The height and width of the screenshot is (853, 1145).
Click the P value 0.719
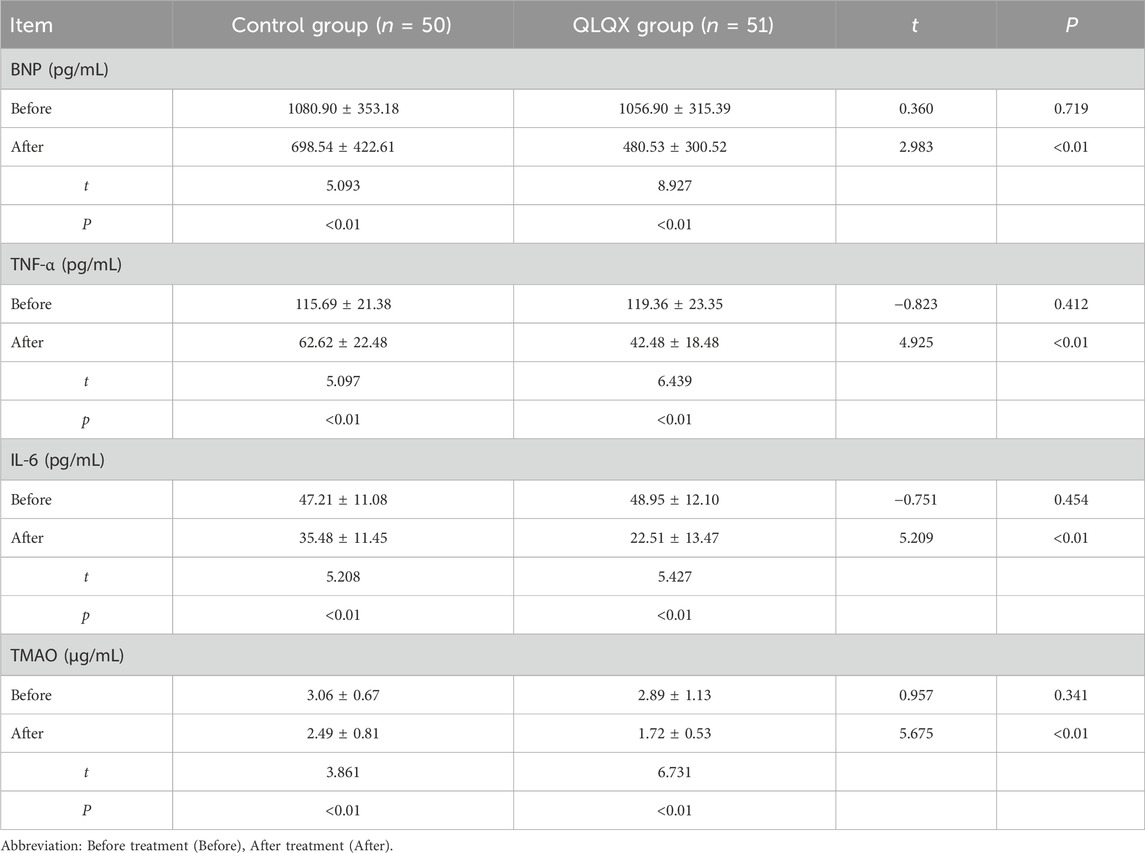click(1070, 108)
